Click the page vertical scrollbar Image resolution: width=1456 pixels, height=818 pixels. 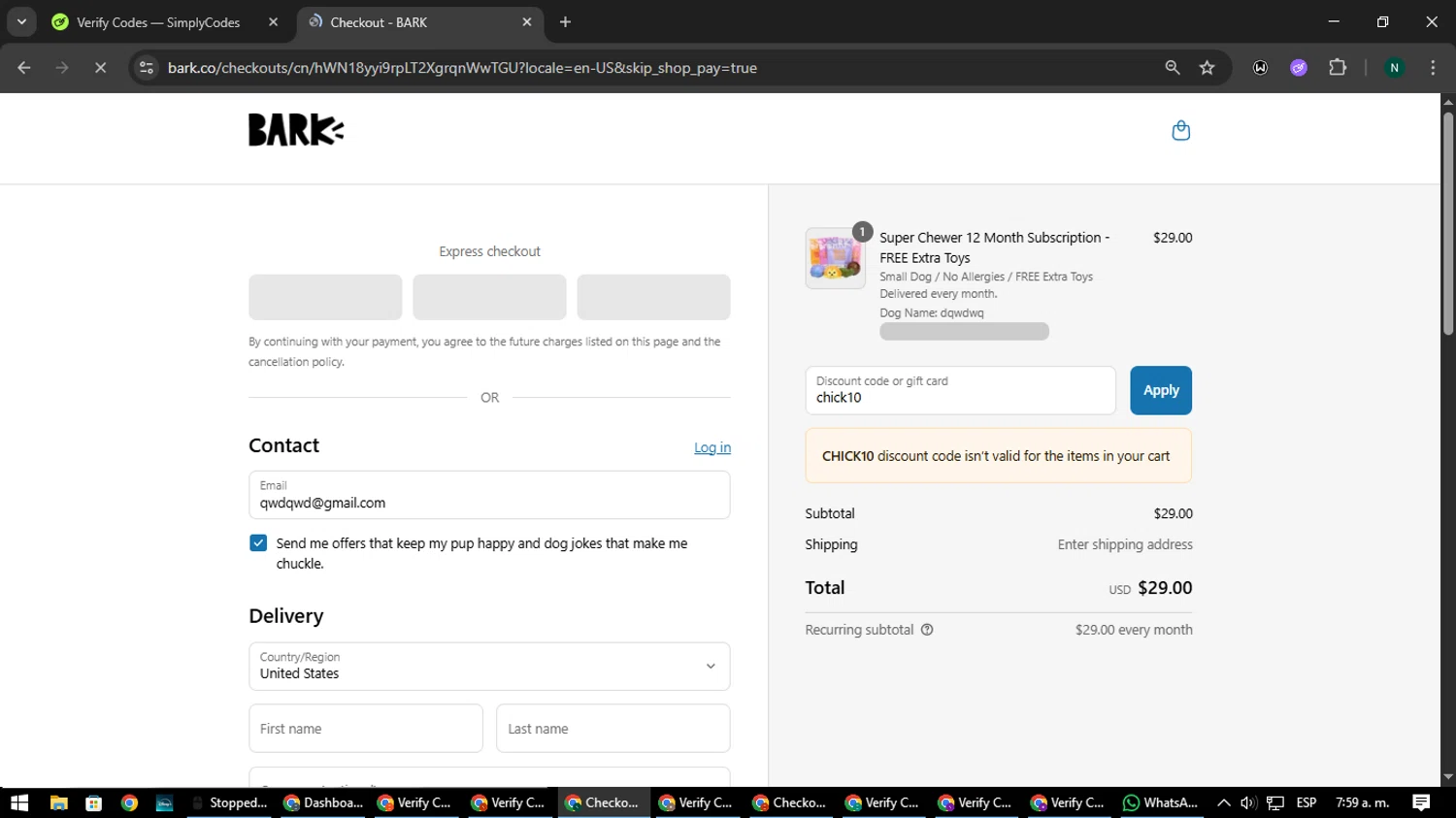tap(1448, 225)
